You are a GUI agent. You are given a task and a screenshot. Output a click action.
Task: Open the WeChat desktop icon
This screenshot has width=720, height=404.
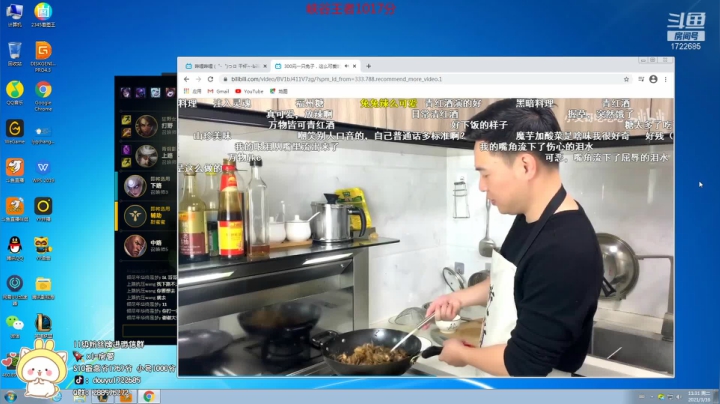[x=15, y=326]
